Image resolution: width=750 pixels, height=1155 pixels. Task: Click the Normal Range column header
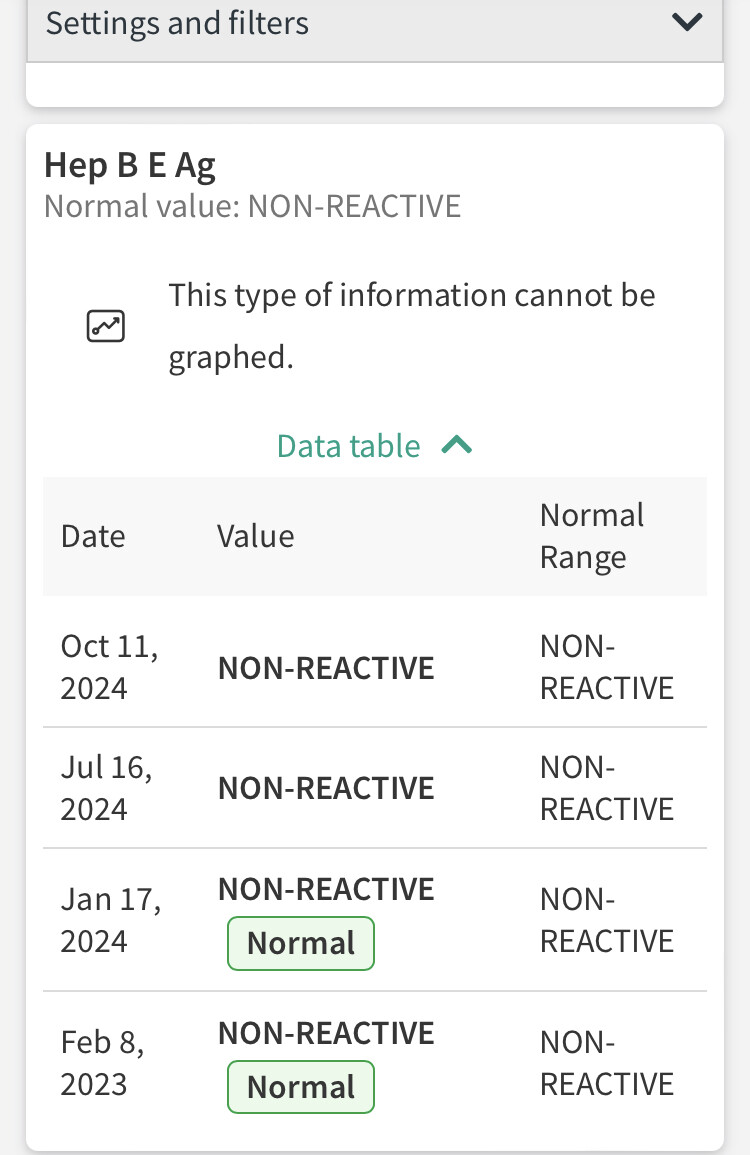[x=592, y=536]
